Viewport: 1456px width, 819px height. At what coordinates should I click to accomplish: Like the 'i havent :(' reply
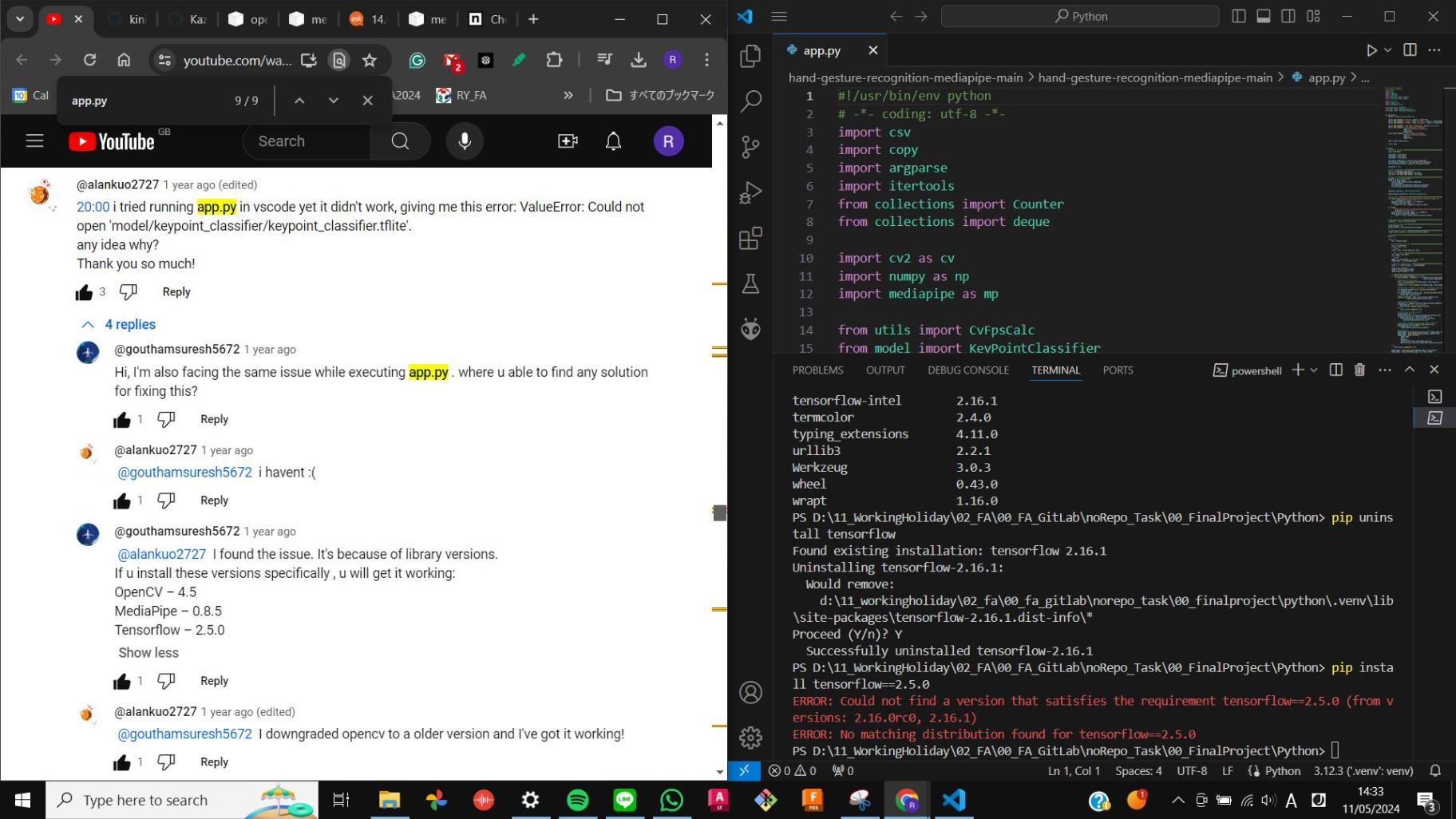tap(121, 500)
